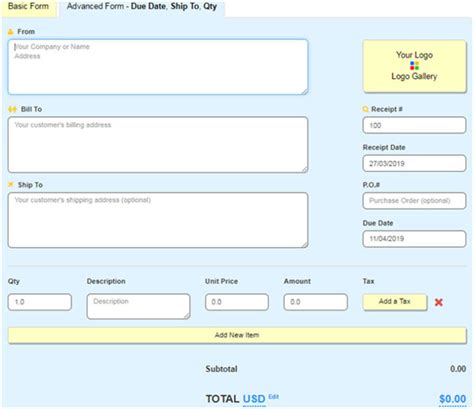This screenshot has height=409, width=474.
Task: Click the Receipt # field
Action: coord(414,125)
